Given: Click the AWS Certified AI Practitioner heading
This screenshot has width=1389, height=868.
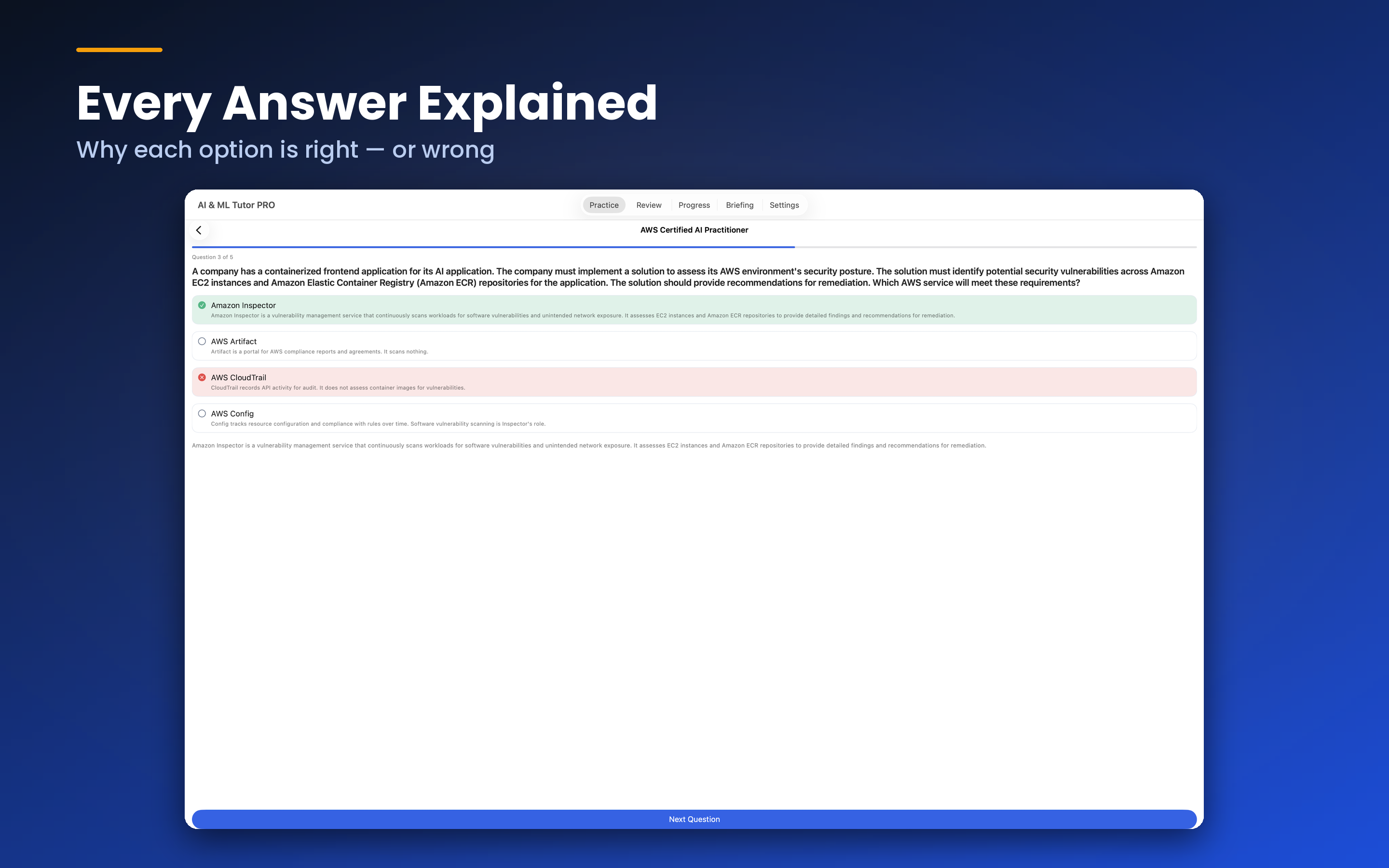Looking at the screenshot, I should click(x=694, y=230).
